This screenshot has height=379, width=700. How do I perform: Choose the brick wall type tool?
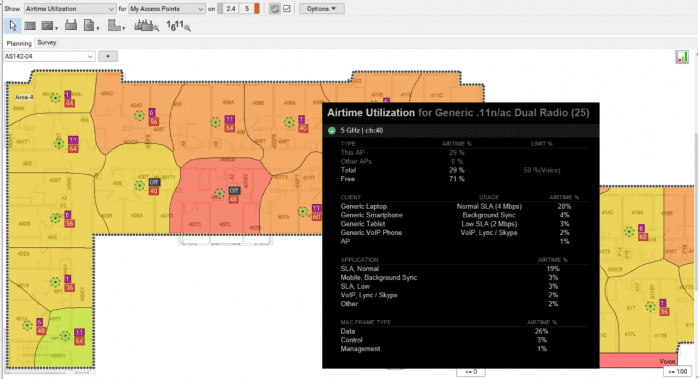[48, 26]
